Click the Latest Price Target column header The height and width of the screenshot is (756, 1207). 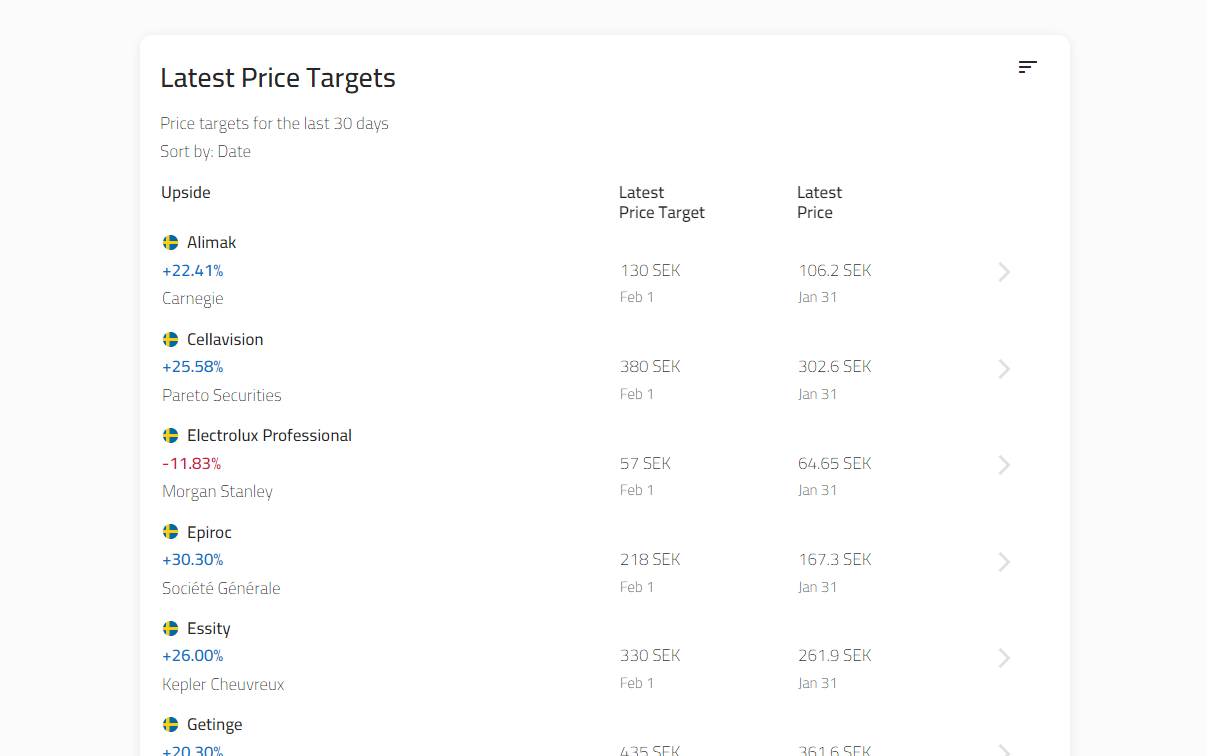click(661, 203)
